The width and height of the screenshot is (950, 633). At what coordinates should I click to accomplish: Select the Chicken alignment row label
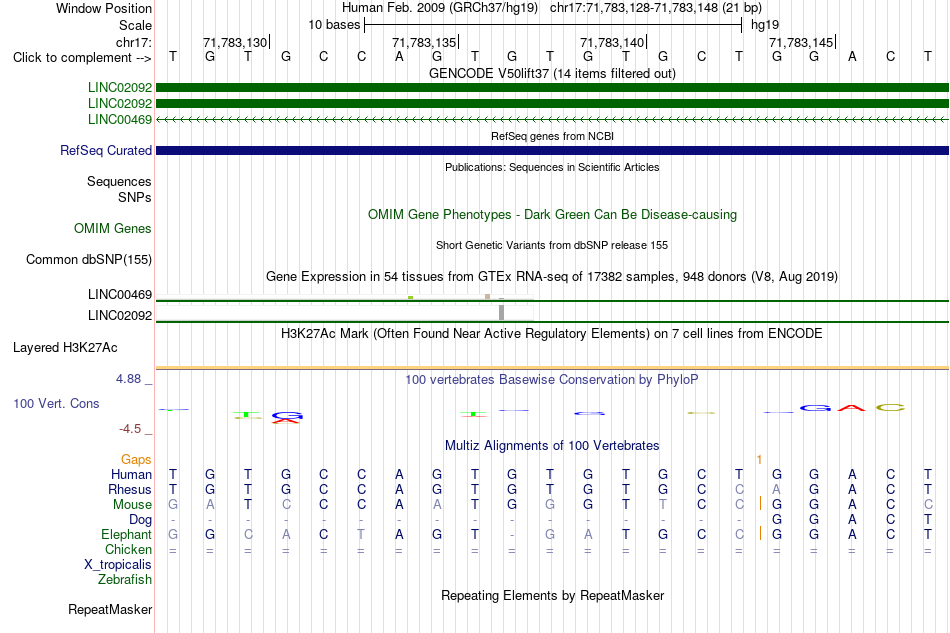click(x=128, y=549)
